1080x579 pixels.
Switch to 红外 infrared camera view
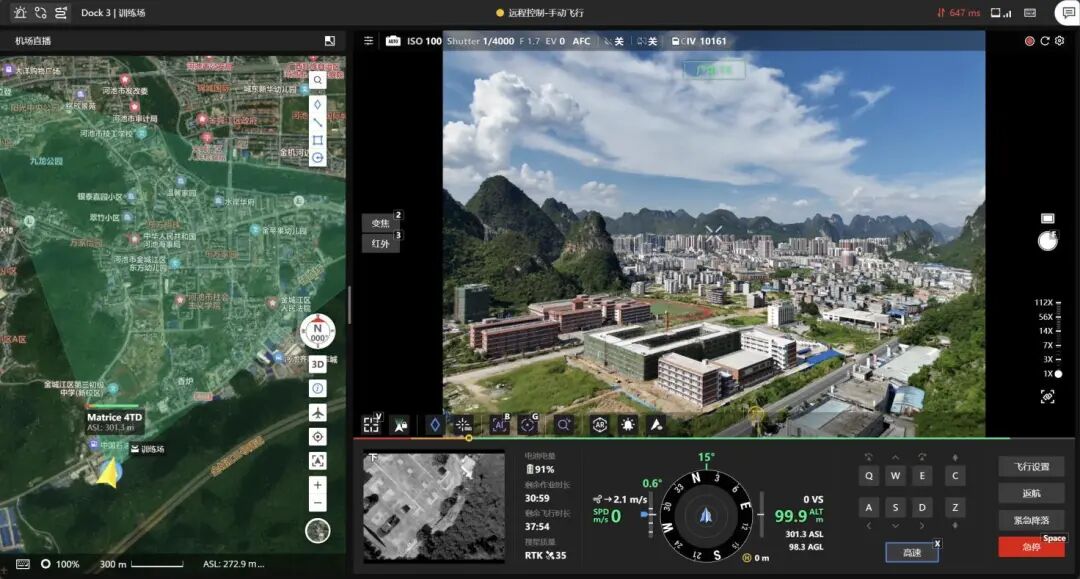pos(381,243)
